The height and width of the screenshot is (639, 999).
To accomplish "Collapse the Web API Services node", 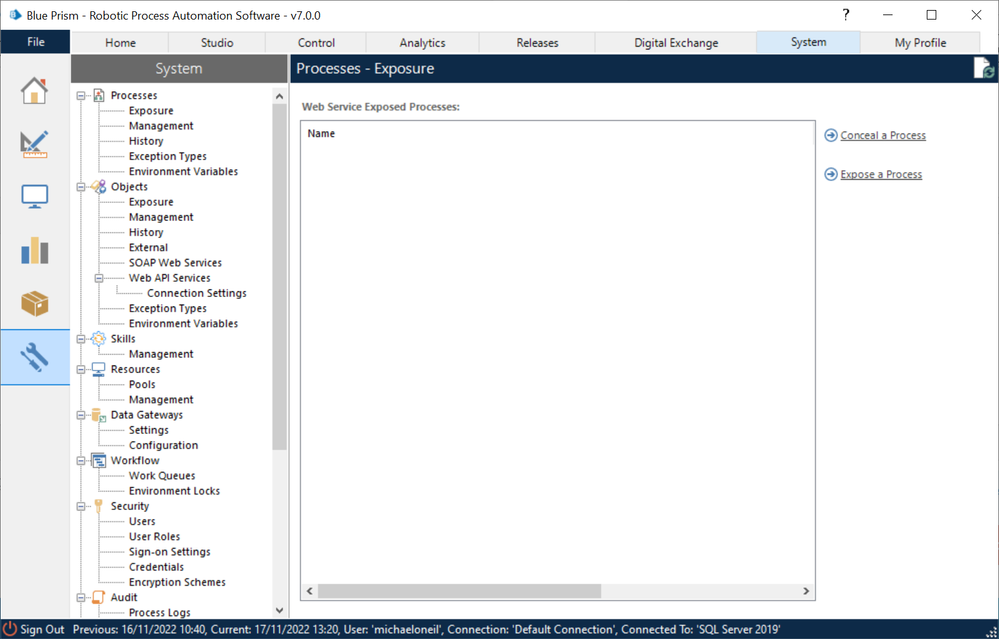I will click(99, 278).
